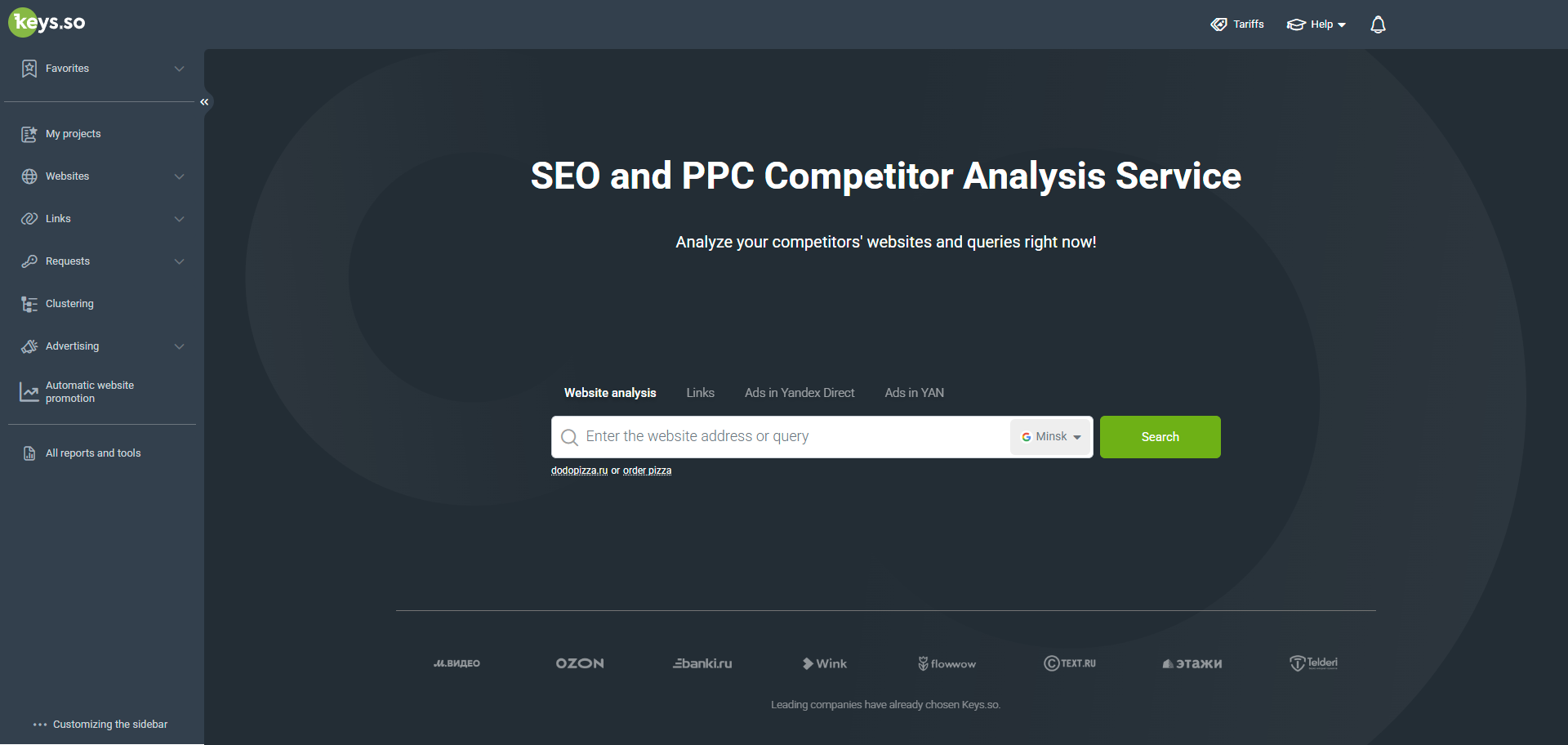This screenshot has width=1568, height=745.
Task: Open the dodopizza.ru example link
Action: [579, 470]
